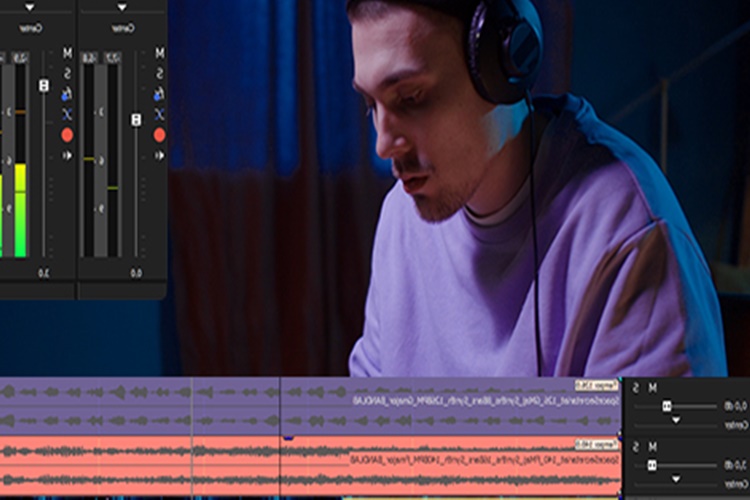Click the volume slider handle of 3.0 dB track
This screenshot has width=750, height=500.
(651, 465)
